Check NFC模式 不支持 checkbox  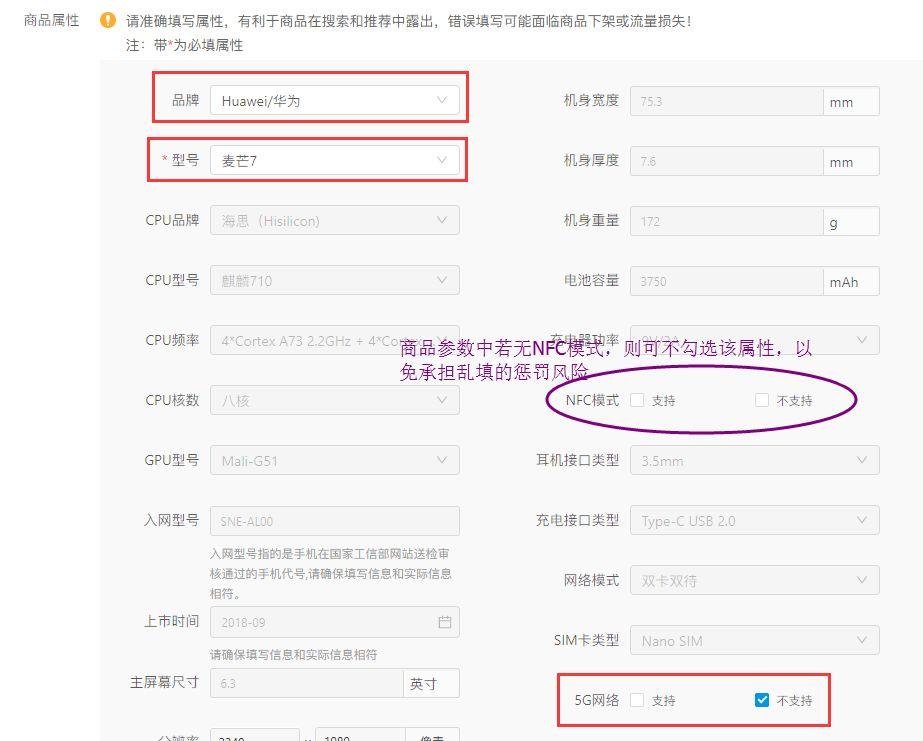(x=762, y=400)
